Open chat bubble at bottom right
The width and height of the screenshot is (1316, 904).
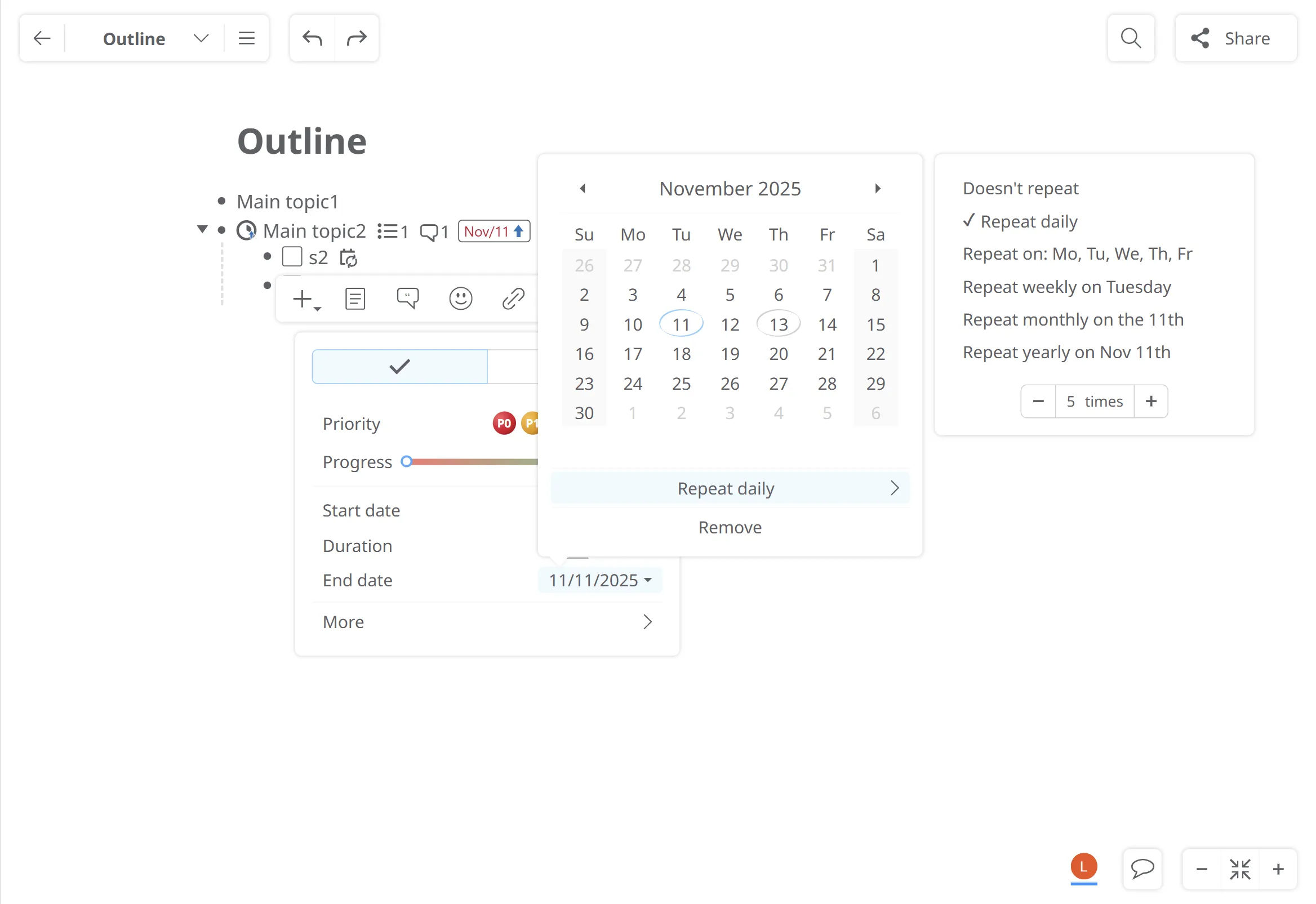coord(1141,869)
